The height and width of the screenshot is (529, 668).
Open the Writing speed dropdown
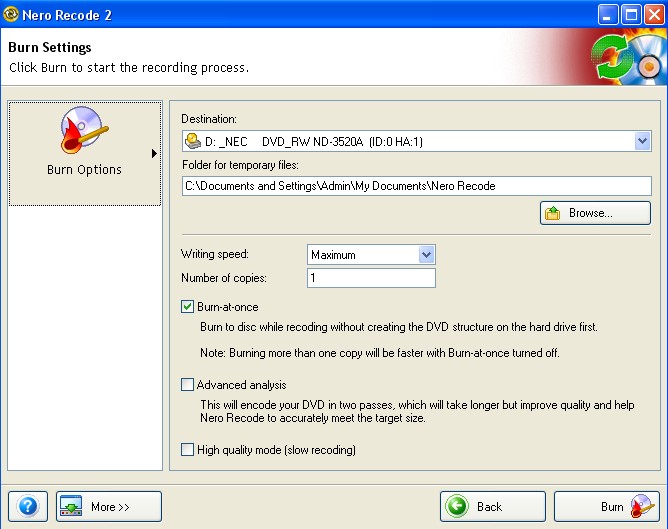[x=426, y=255]
